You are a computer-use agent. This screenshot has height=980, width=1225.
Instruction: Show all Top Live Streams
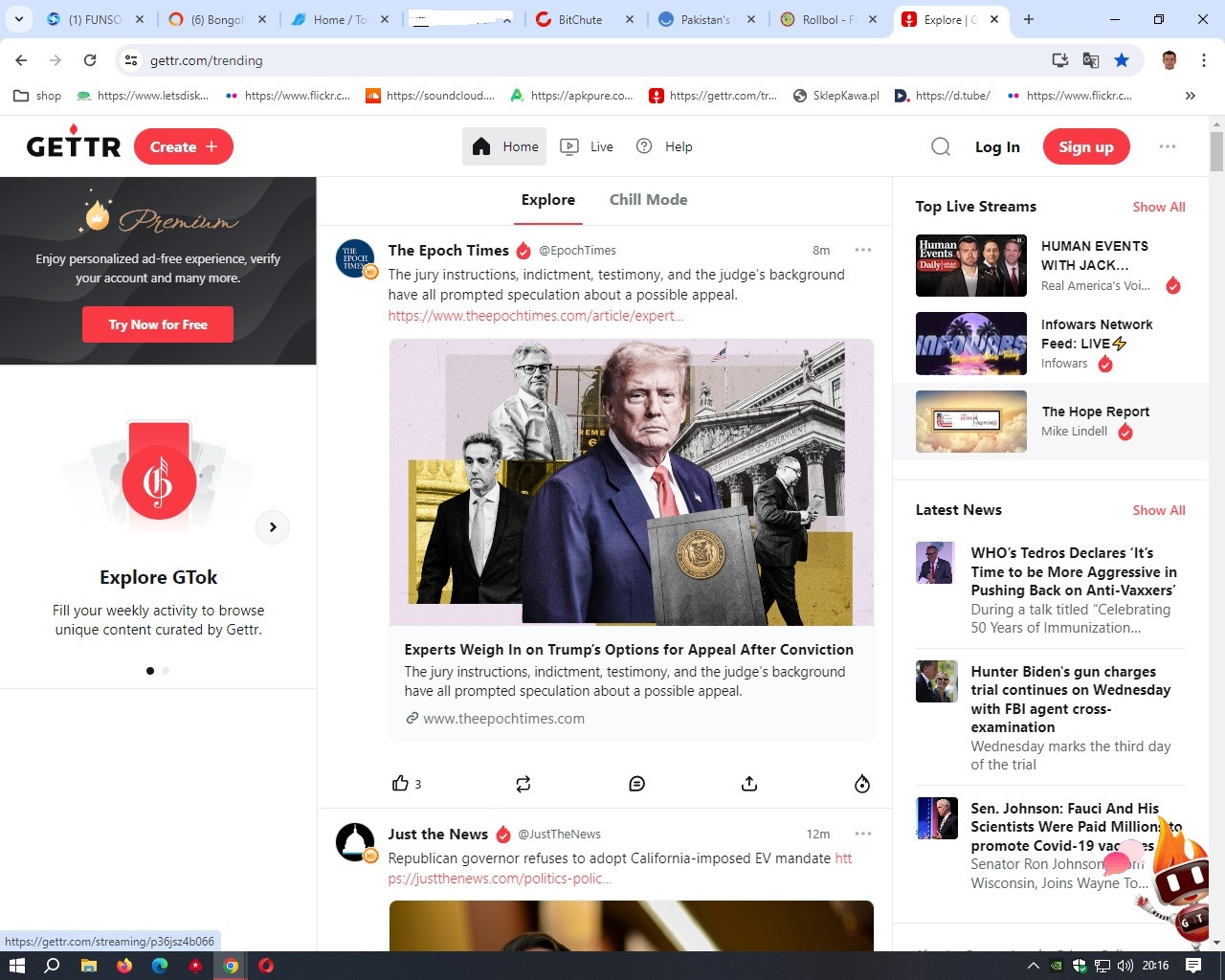(x=1158, y=207)
